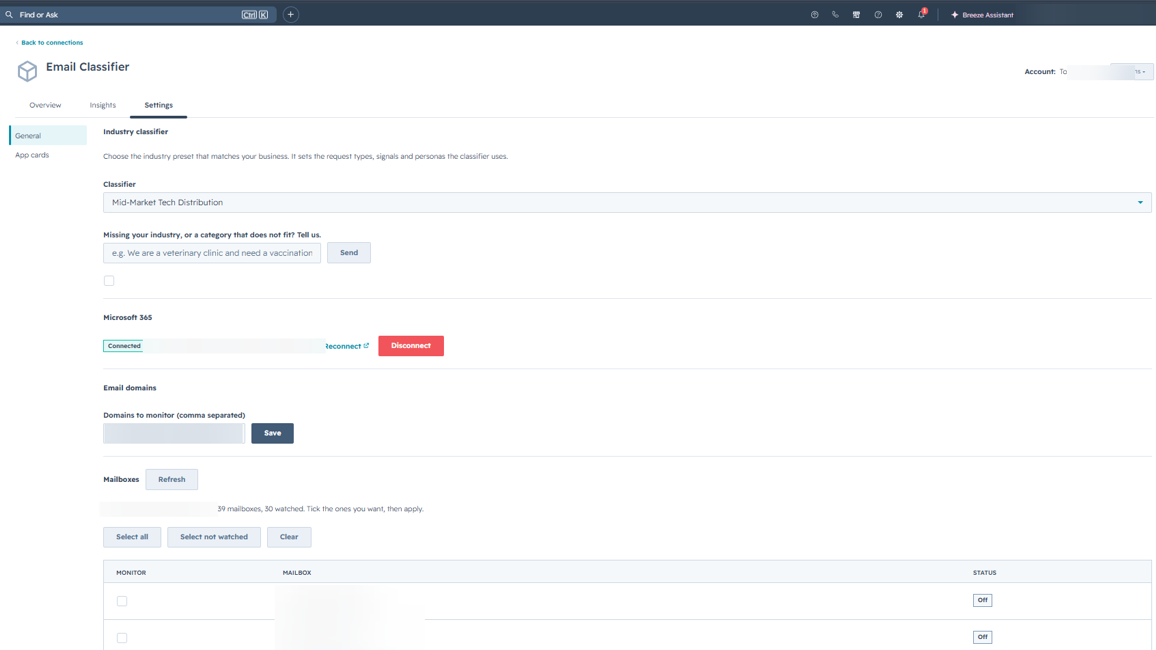Click the MONITOR column header
This screenshot has width=1156, height=650.
pos(131,573)
